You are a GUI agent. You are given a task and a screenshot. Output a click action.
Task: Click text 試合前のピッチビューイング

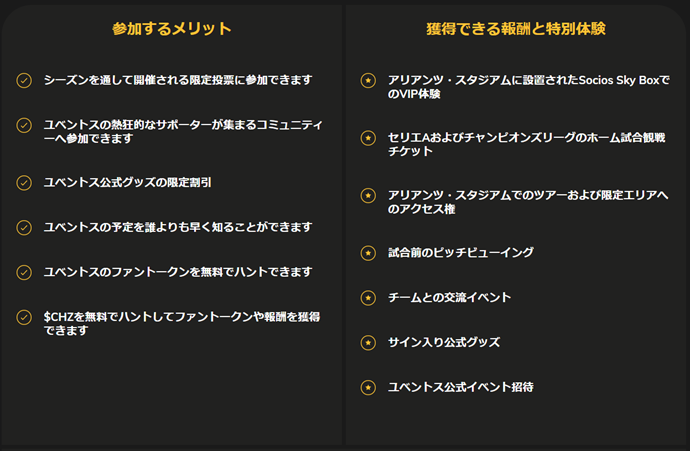click(x=461, y=253)
